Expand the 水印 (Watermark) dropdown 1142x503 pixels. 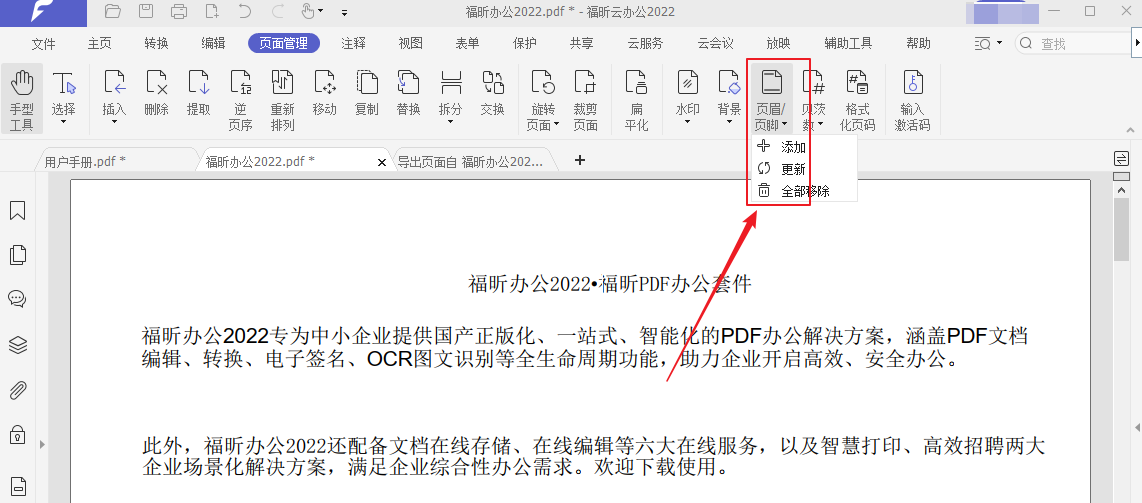[687, 121]
